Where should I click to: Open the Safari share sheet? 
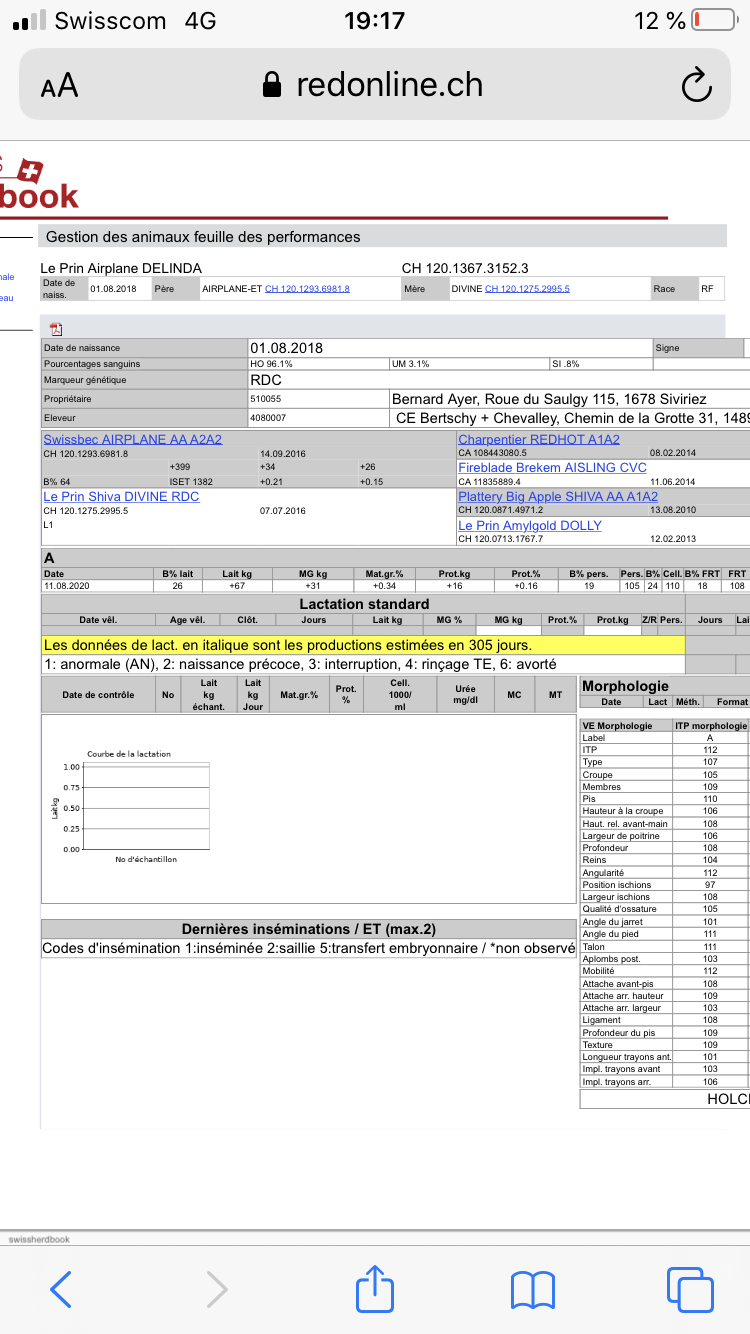[x=375, y=1287]
